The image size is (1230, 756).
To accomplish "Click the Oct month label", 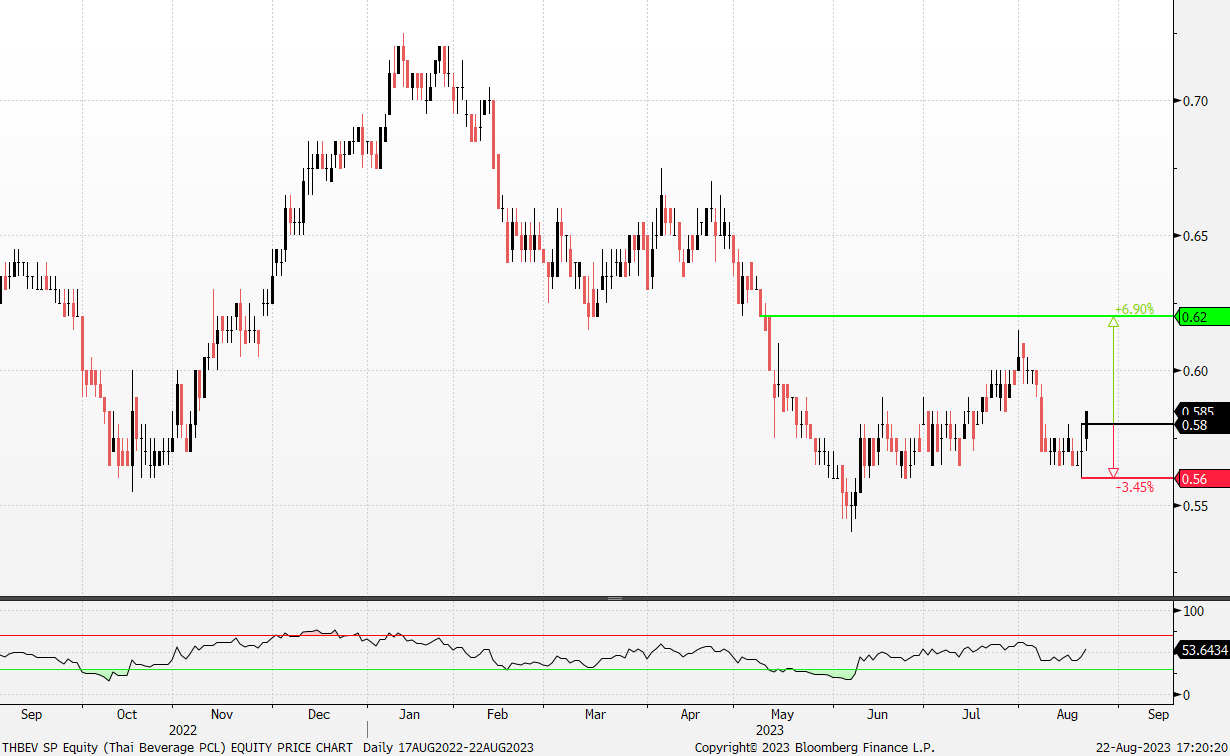I will [x=127, y=715].
